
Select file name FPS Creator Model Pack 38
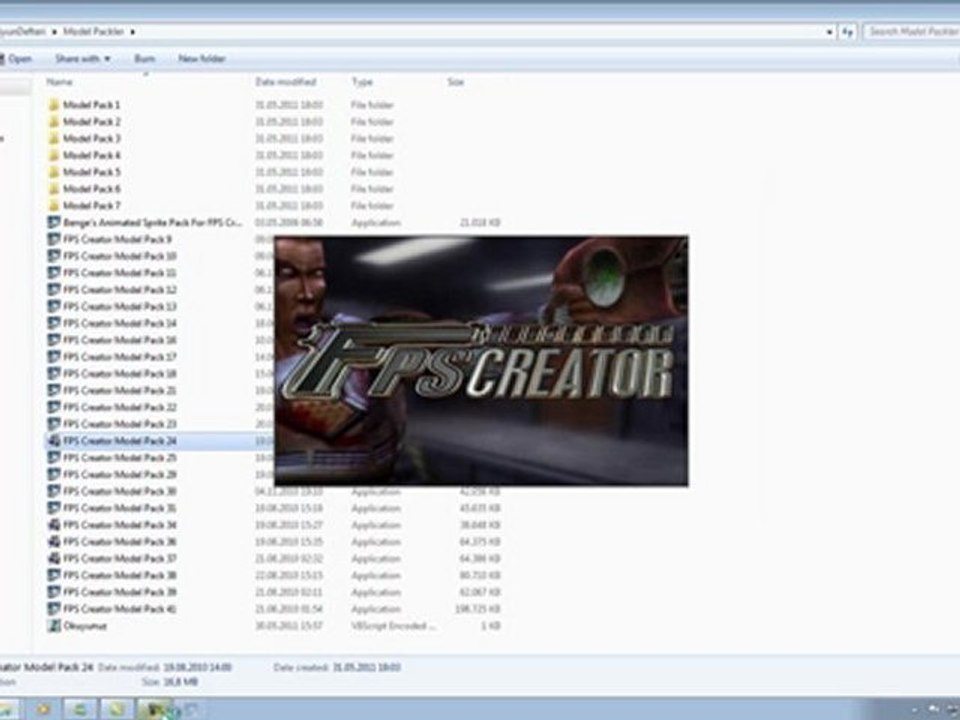pyautogui.click(x=119, y=576)
